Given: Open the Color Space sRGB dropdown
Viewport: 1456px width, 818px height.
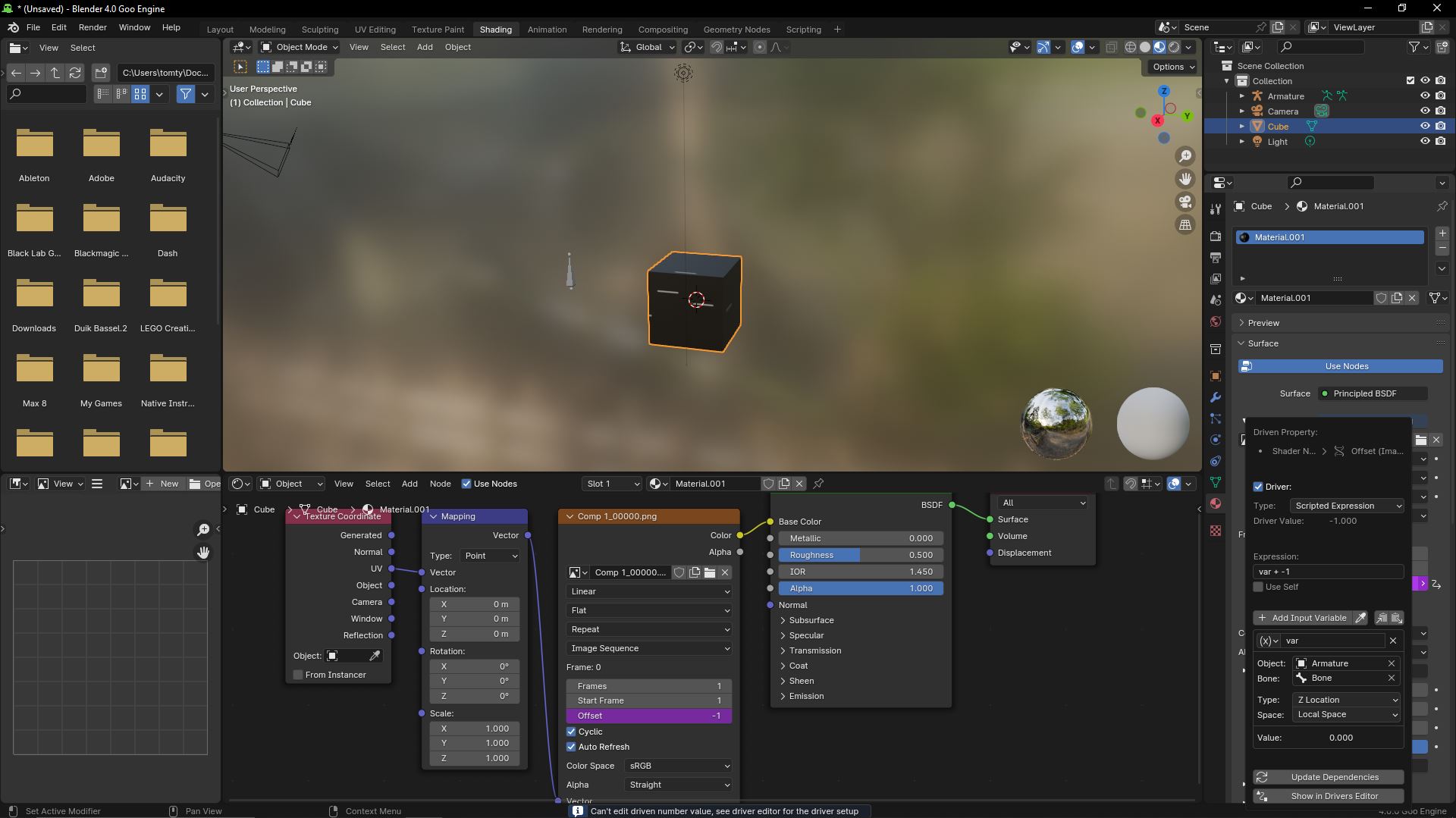Looking at the screenshot, I should point(679,766).
